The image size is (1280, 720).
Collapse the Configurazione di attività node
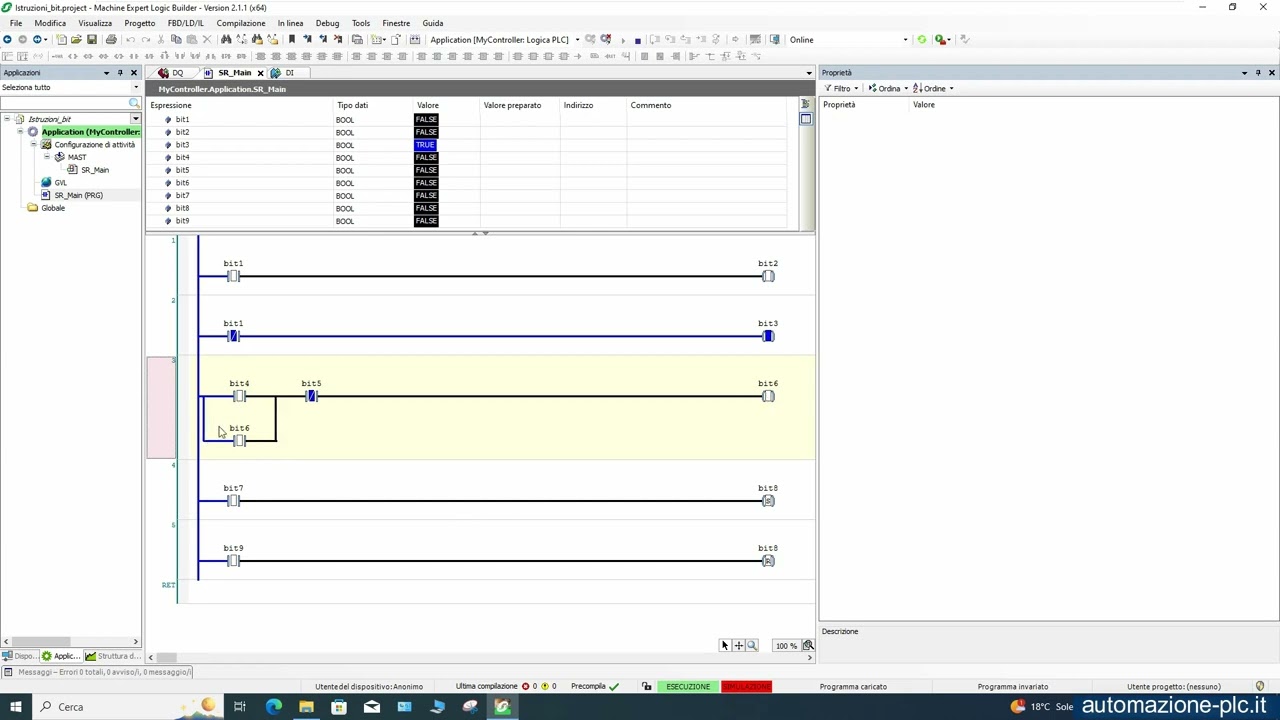pyautogui.click(x=33, y=144)
